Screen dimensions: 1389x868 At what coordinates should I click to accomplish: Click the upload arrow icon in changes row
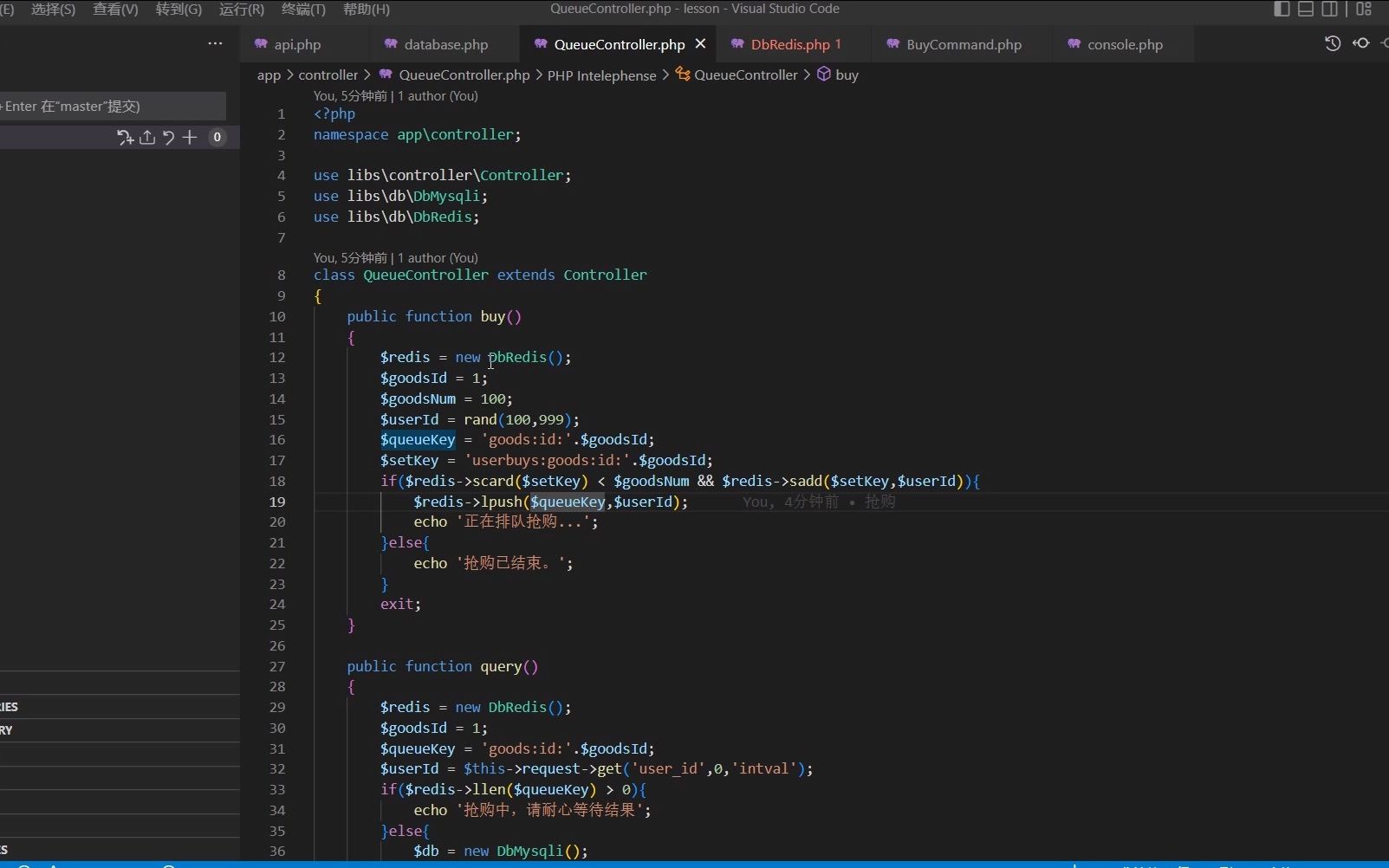[147, 137]
